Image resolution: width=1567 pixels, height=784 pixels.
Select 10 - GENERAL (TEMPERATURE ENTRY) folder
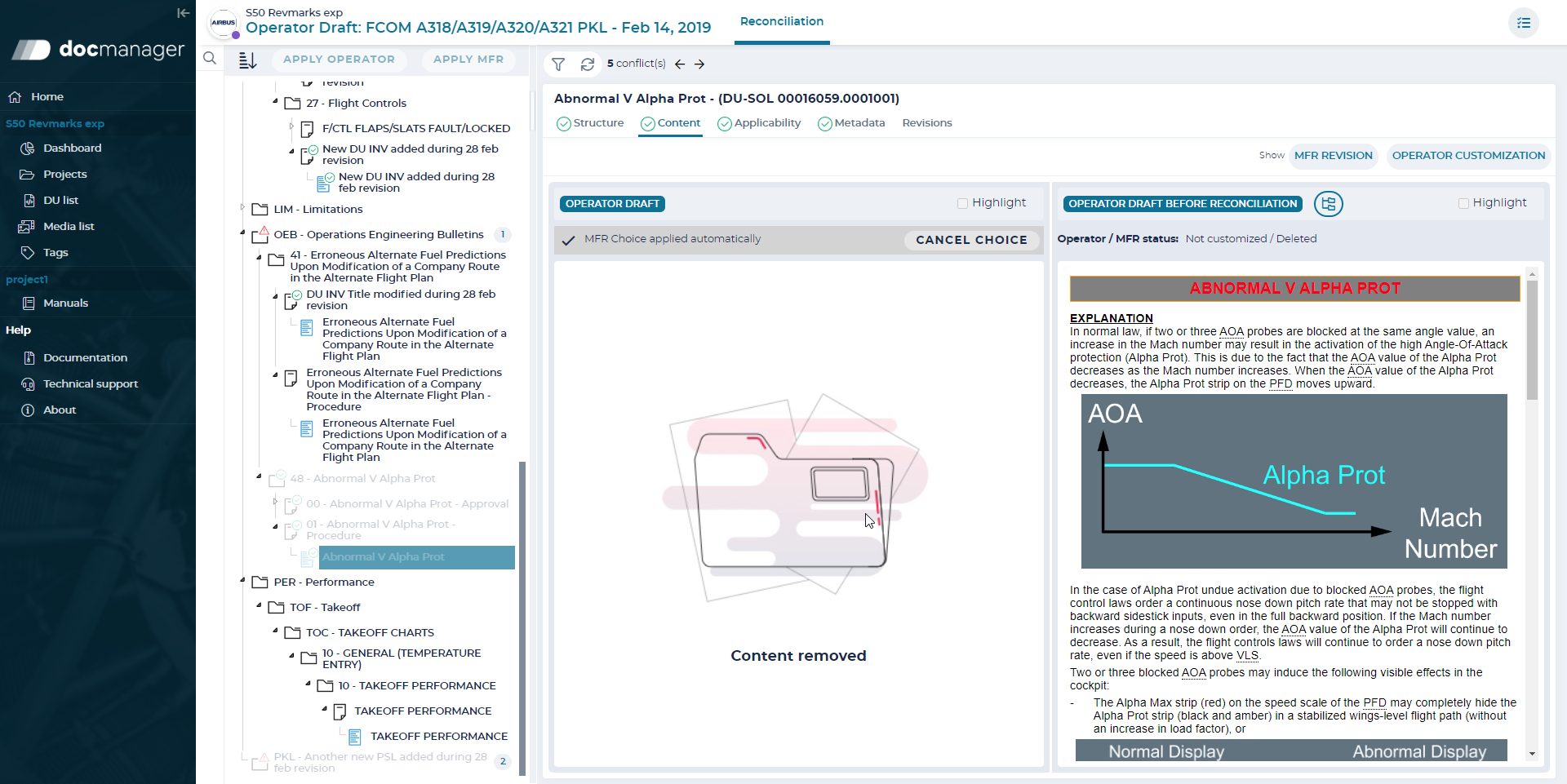[402, 659]
